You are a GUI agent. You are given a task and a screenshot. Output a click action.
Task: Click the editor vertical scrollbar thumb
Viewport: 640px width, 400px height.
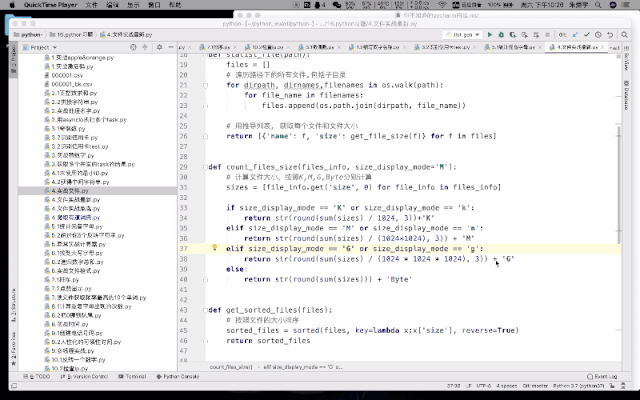pos(619,184)
